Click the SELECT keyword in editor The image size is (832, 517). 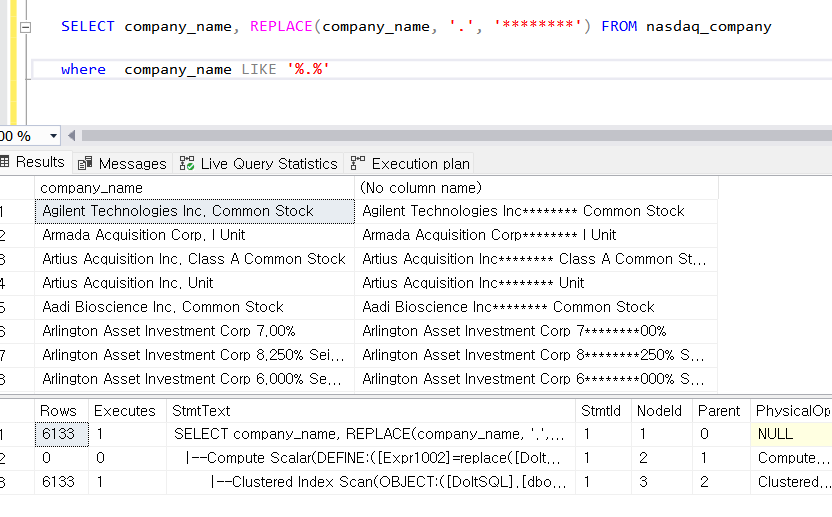click(88, 27)
